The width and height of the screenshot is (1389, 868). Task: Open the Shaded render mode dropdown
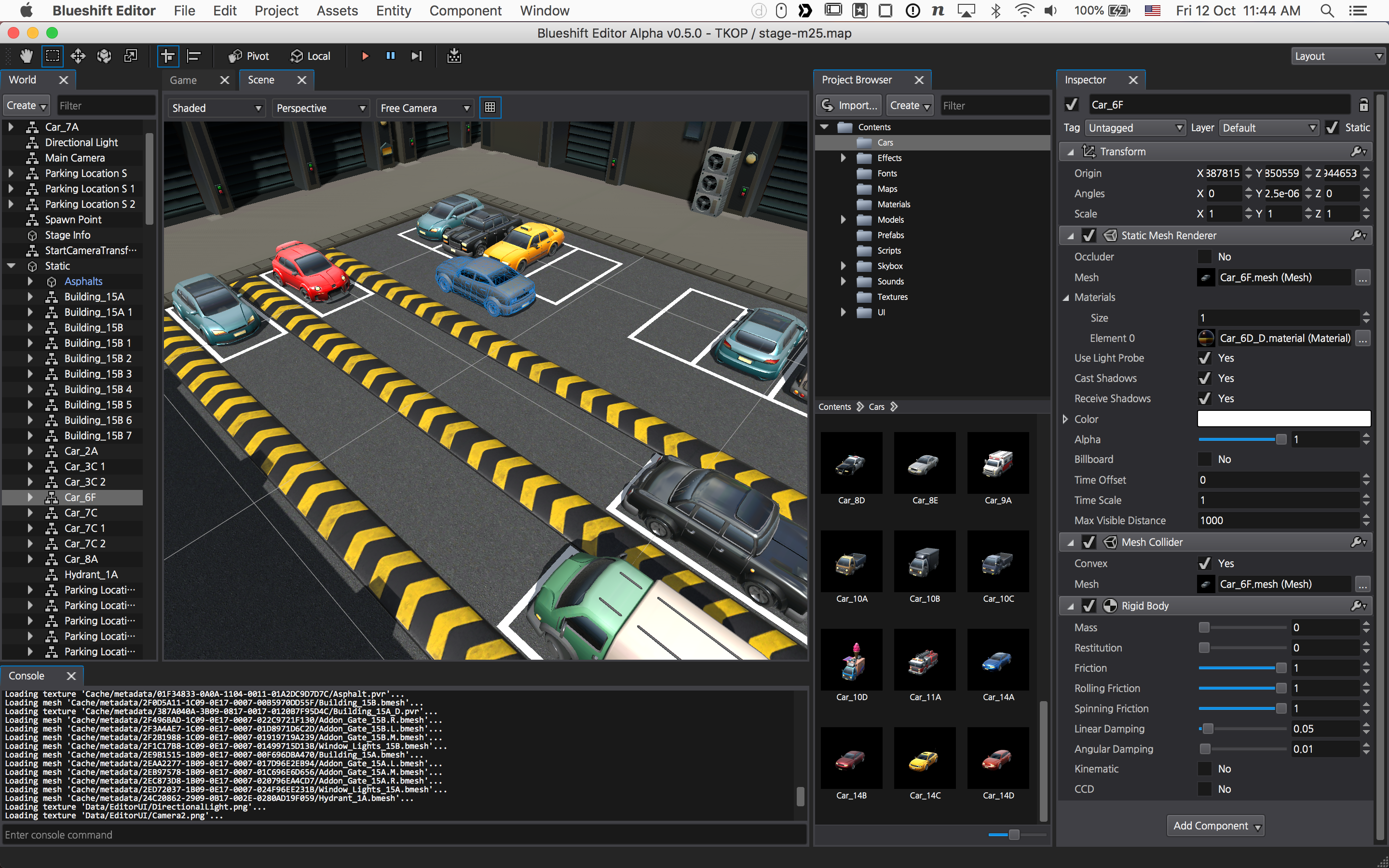217,108
